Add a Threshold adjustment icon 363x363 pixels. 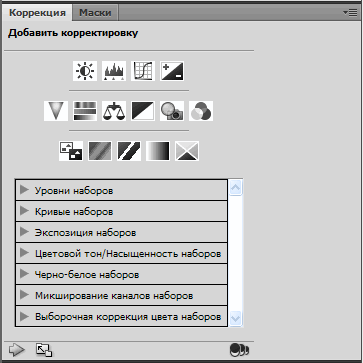tap(129, 151)
